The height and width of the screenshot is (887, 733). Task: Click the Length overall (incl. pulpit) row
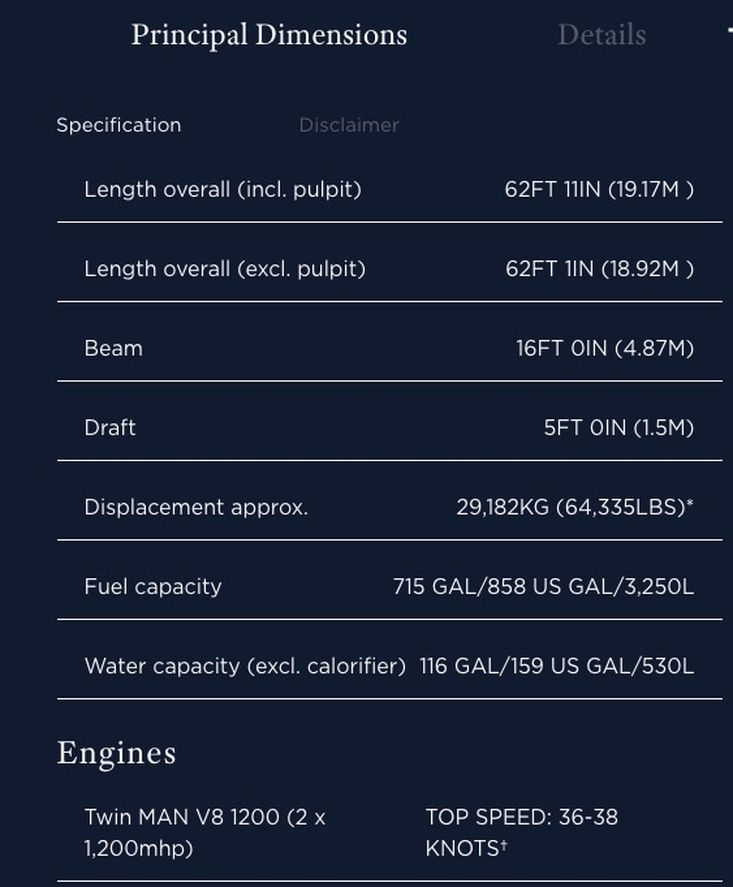(390, 190)
